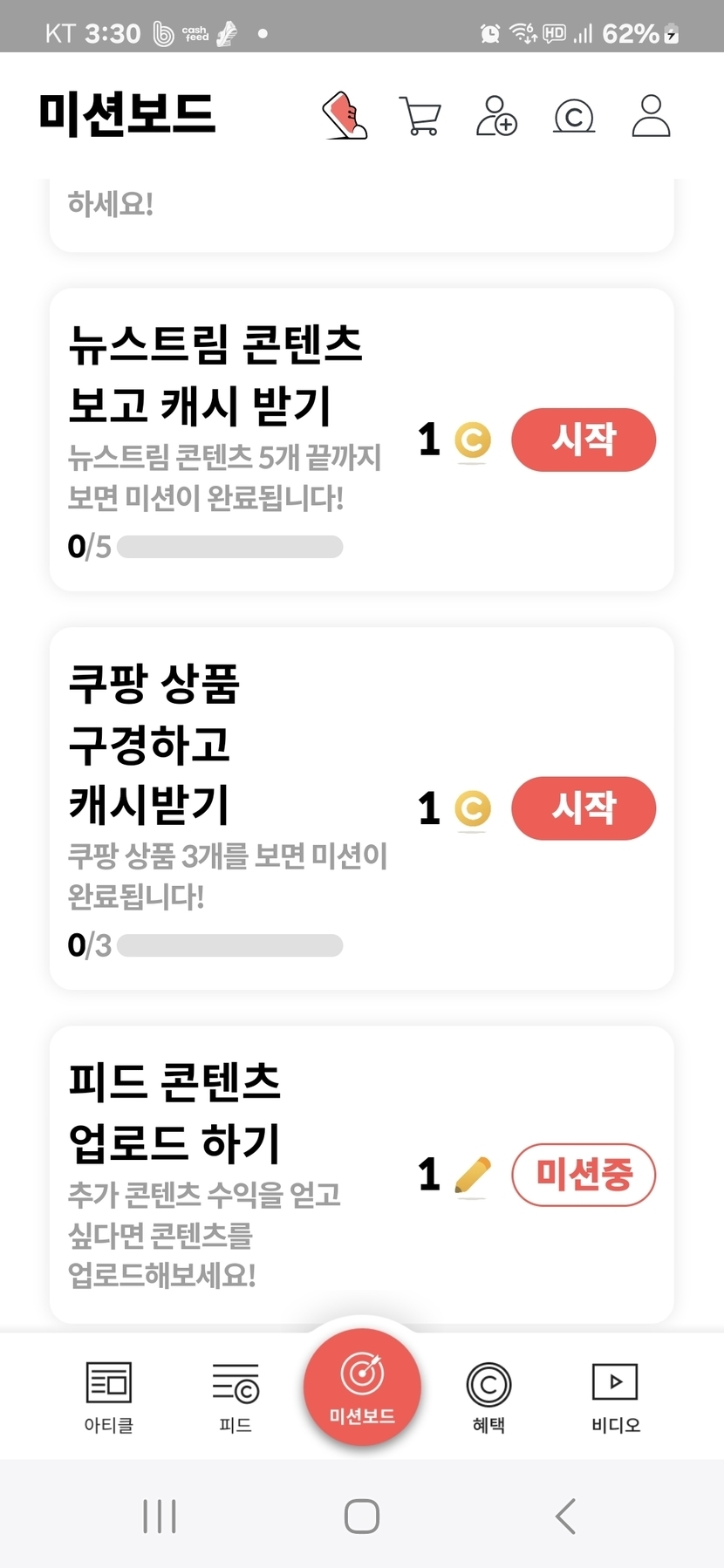Image resolution: width=724 pixels, height=1568 pixels.
Task: Tap the 피드 콘텐츠 업로드 하기 title
Action: [x=174, y=1112]
